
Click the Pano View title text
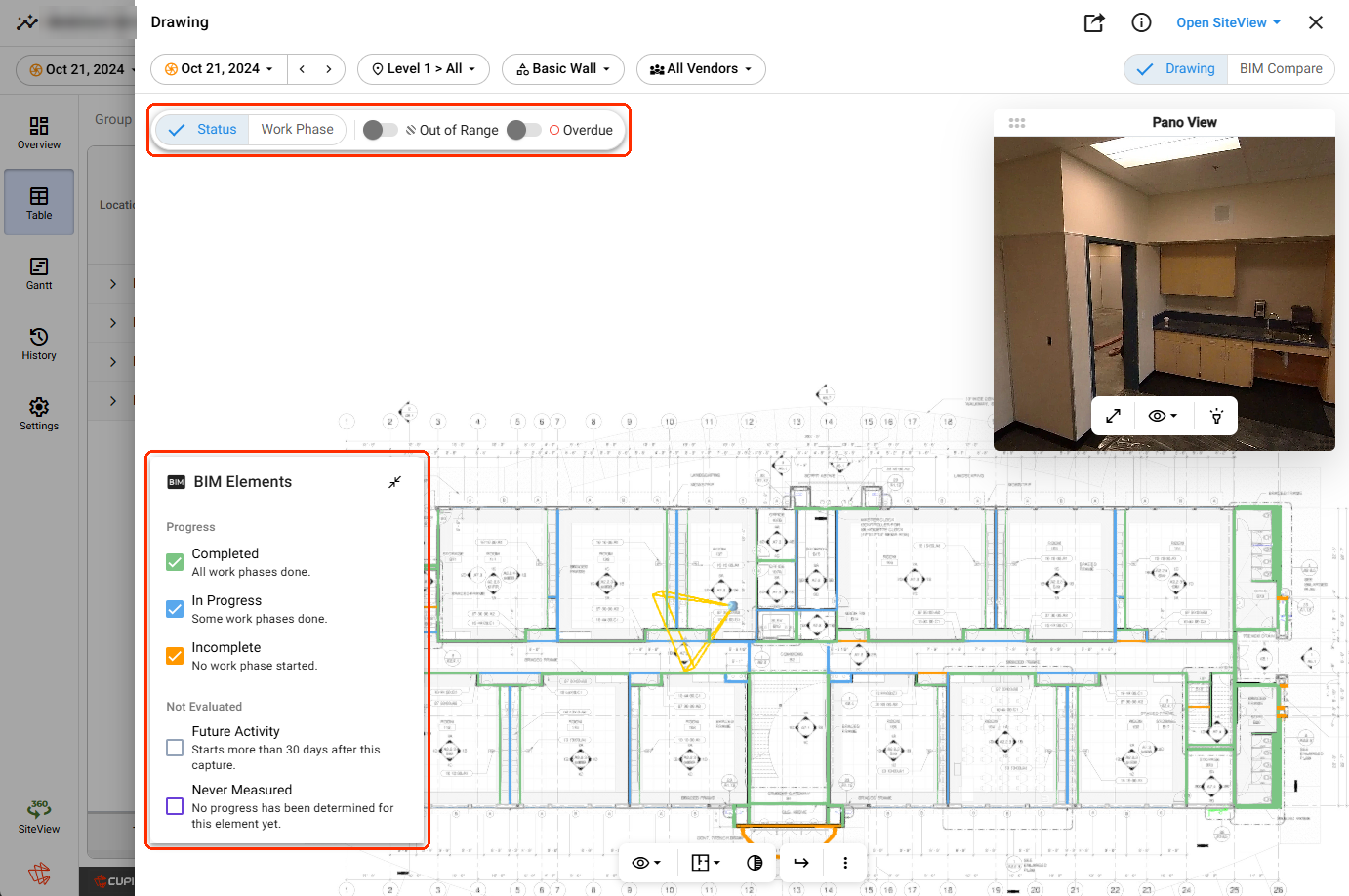[x=1184, y=122]
